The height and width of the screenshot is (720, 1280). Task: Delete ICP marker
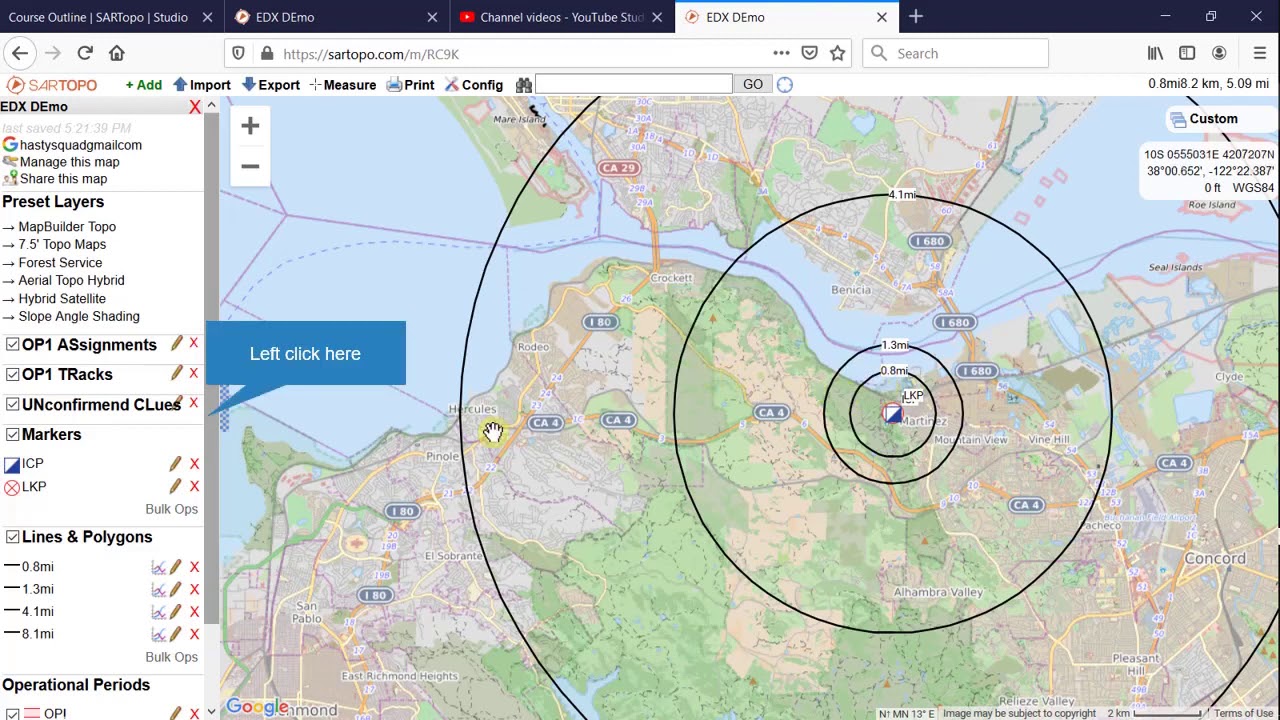194,464
